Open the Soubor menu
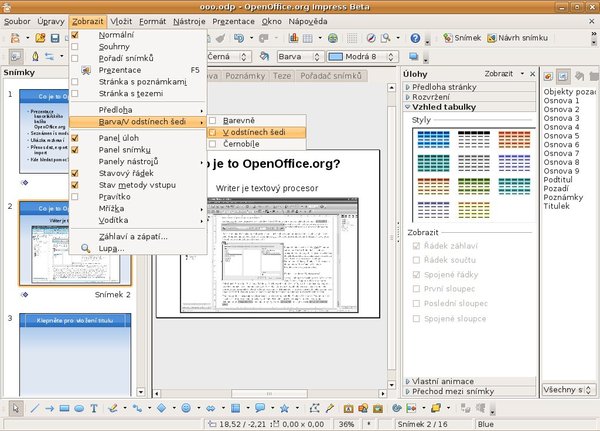Image resolution: width=600 pixels, height=431 pixels. coord(17,21)
